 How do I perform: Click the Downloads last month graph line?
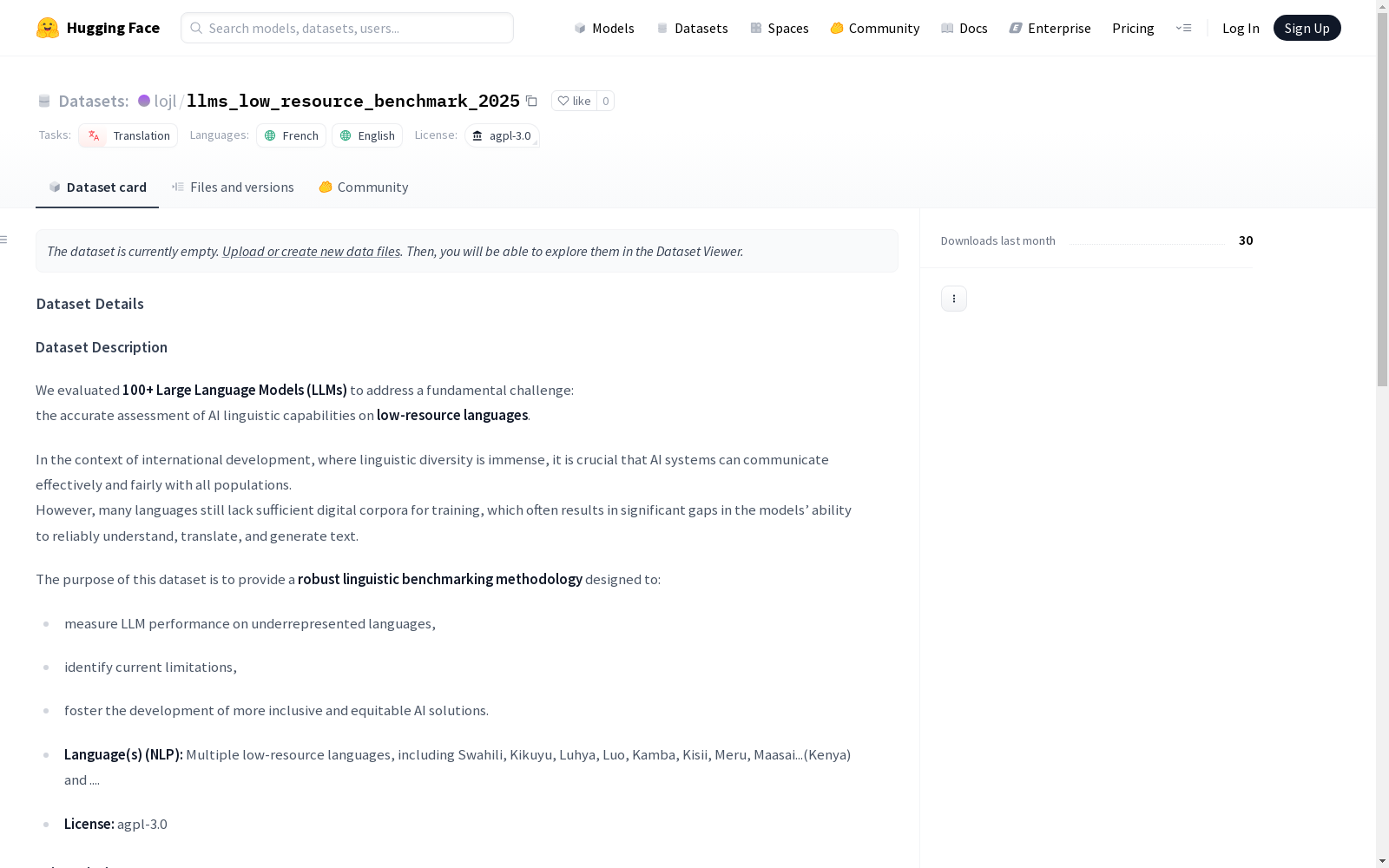click(1147, 244)
